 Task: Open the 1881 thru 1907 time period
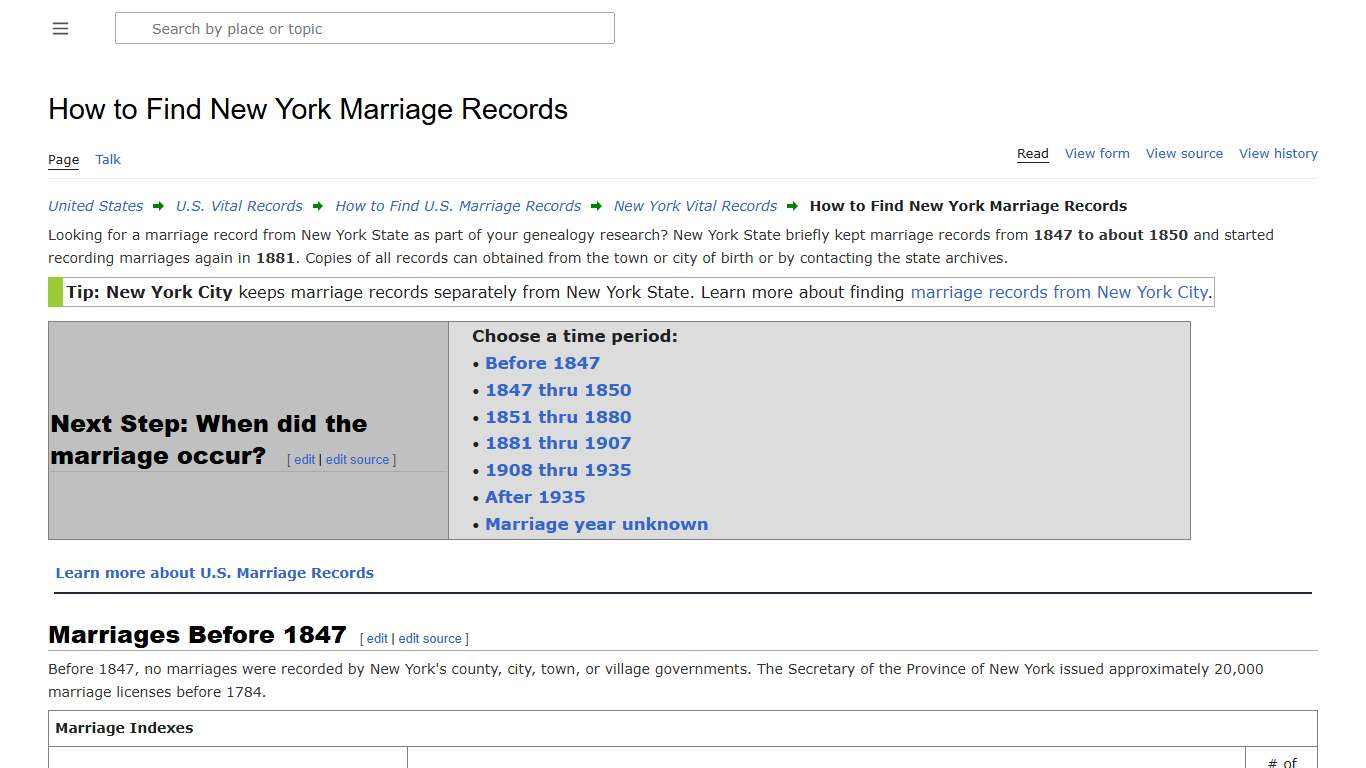(558, 442)
